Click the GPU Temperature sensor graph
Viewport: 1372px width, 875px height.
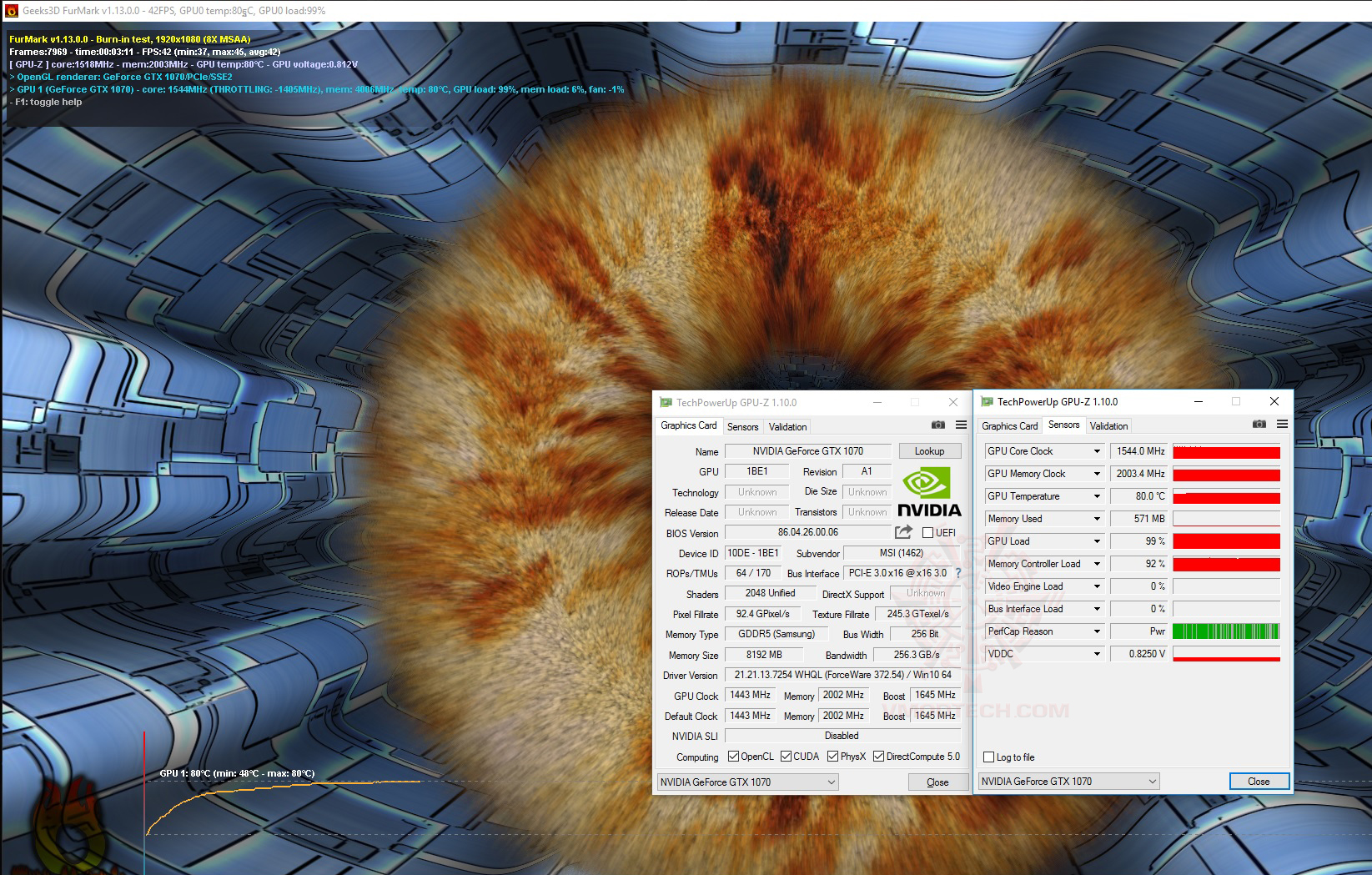pos(1226,496)
